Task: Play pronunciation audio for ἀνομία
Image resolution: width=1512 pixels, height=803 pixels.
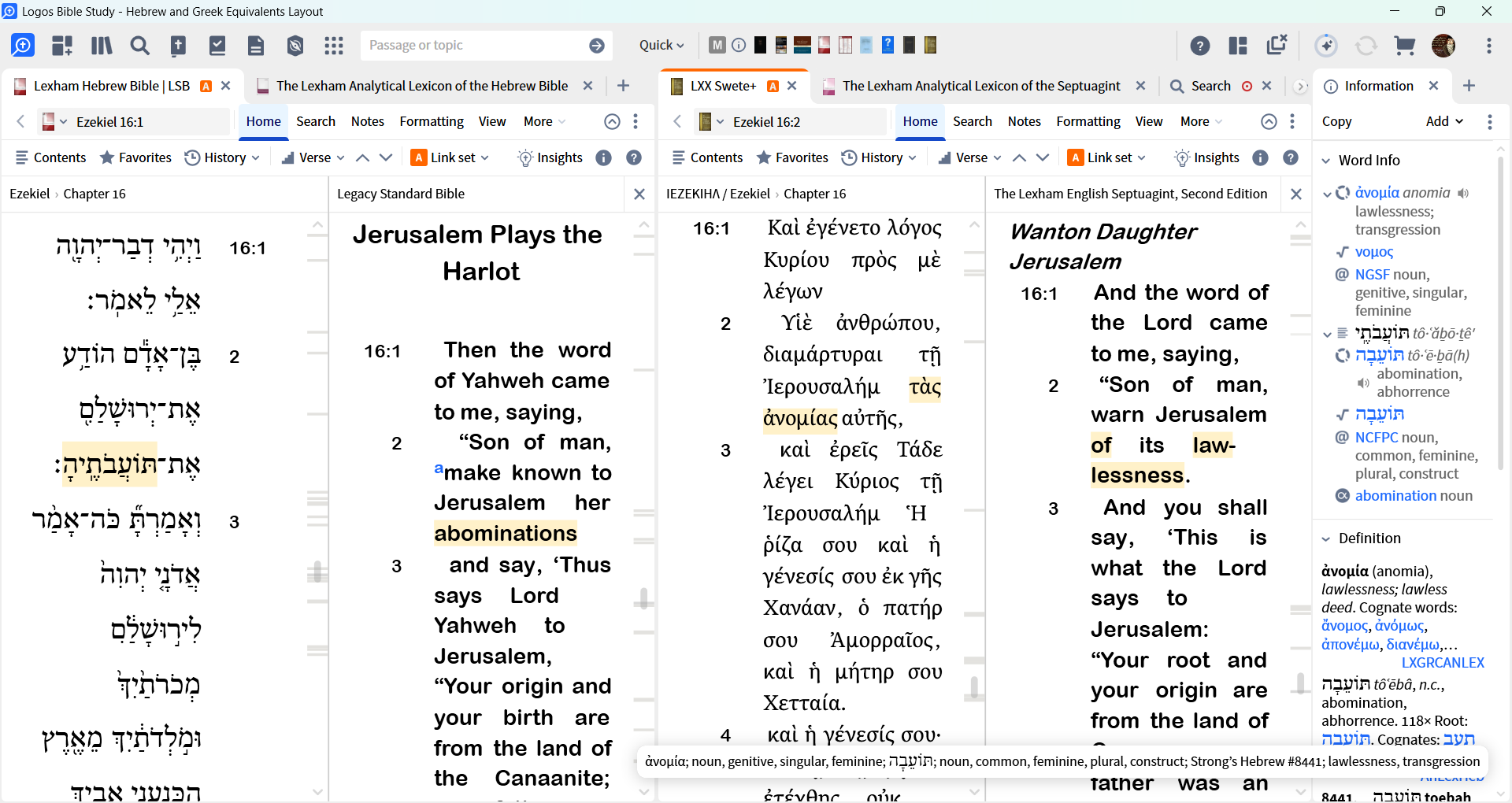Action: tap(1463, 194)
